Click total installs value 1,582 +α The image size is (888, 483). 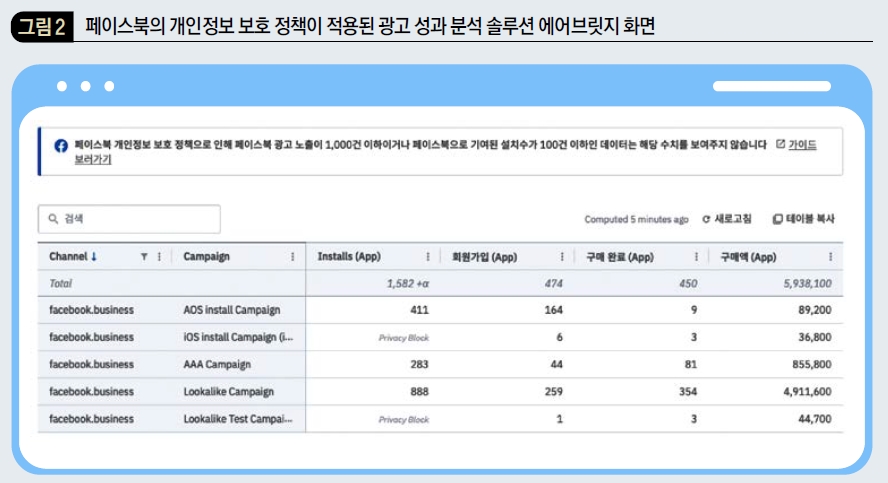[x=408, y=284]
